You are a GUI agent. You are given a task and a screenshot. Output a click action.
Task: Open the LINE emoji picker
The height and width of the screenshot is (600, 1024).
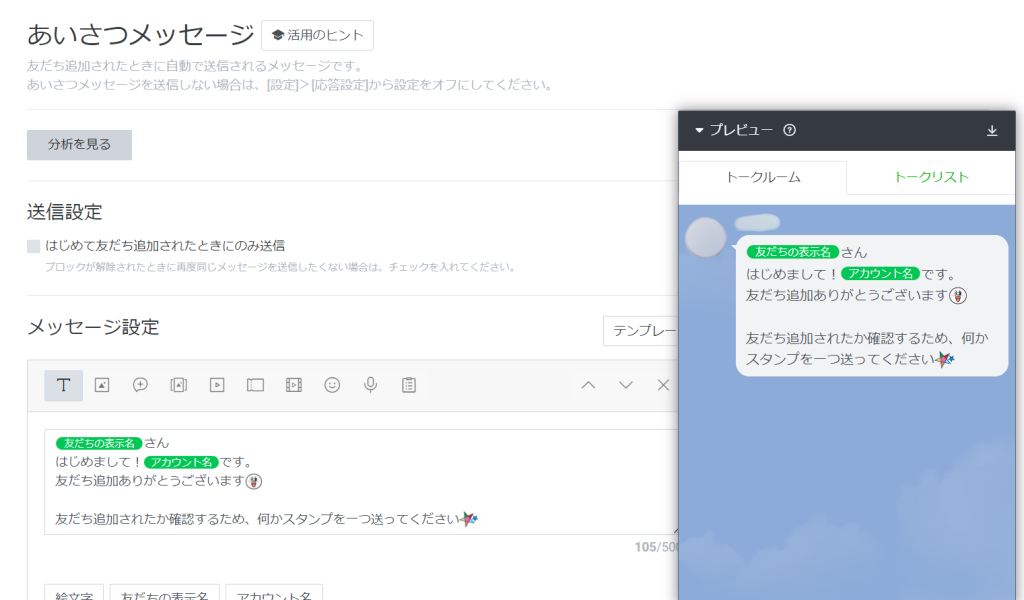click(x=331, y=385)
